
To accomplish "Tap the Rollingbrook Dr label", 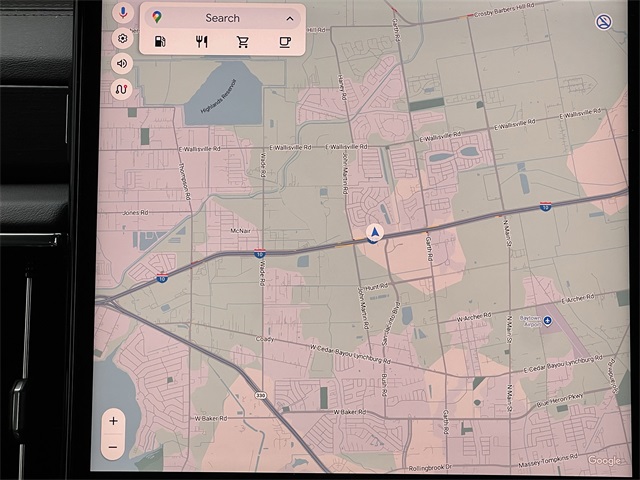I will [x=430, y=468].
